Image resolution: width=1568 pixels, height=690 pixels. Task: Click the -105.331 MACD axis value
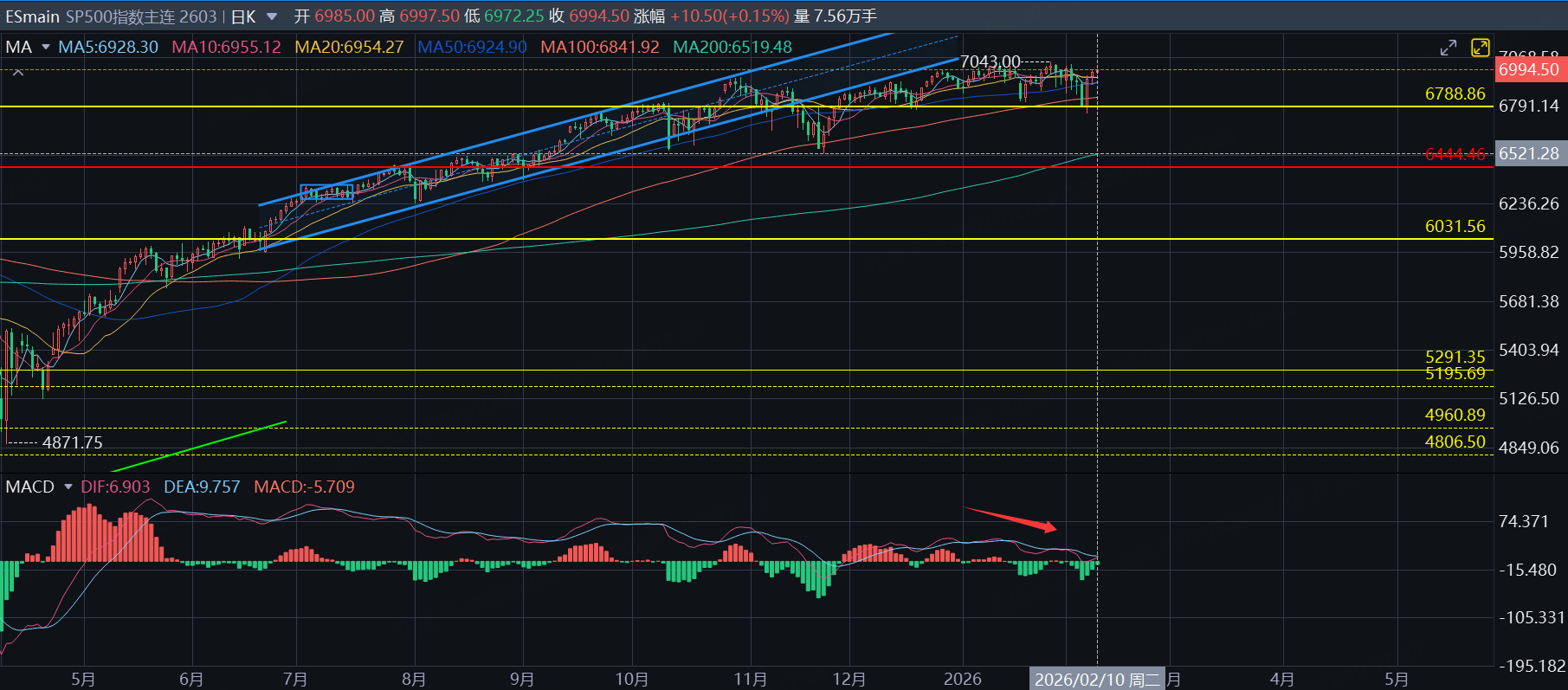[1532, 617]
